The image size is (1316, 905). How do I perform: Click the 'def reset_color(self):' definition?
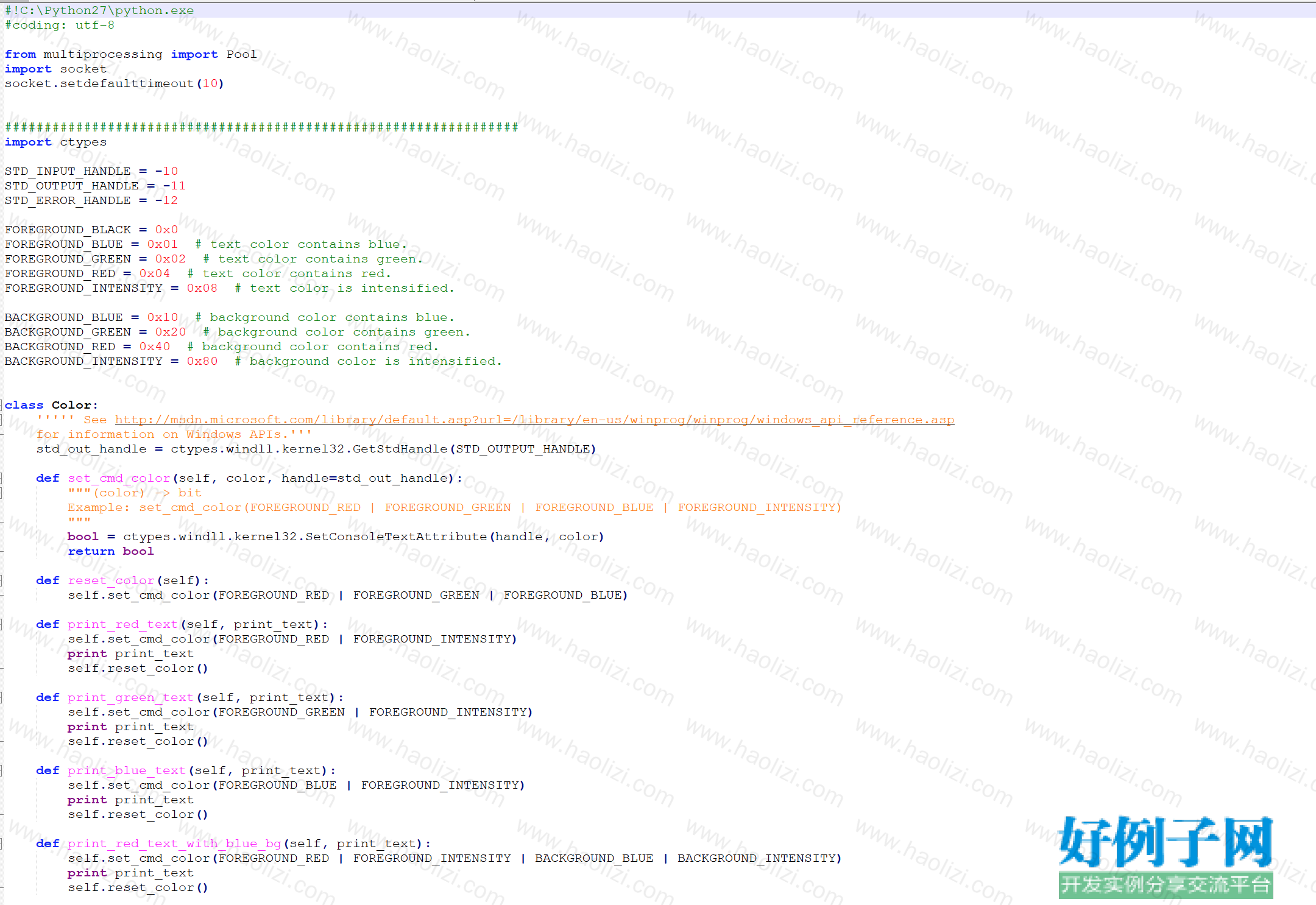[122, 580]
